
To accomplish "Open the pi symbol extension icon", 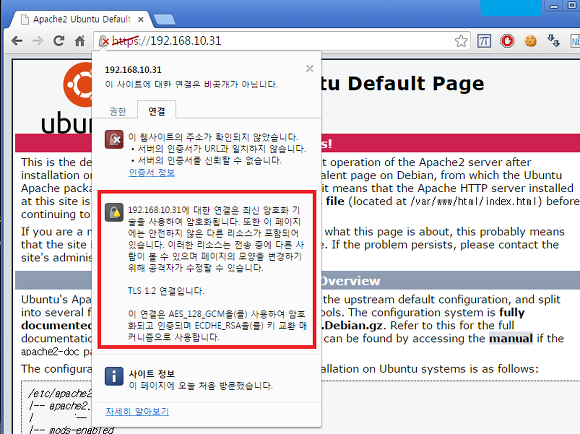I will 484,41.
